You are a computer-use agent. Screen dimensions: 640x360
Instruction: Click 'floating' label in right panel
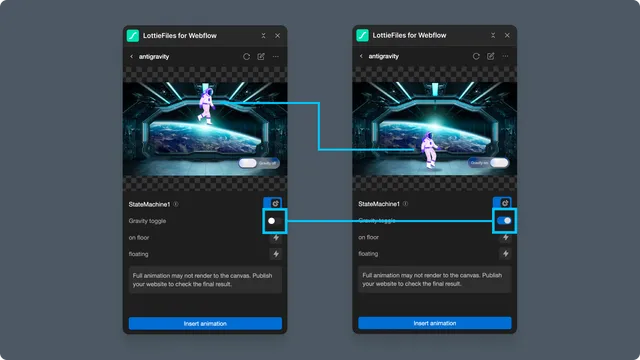pos(368,253)
